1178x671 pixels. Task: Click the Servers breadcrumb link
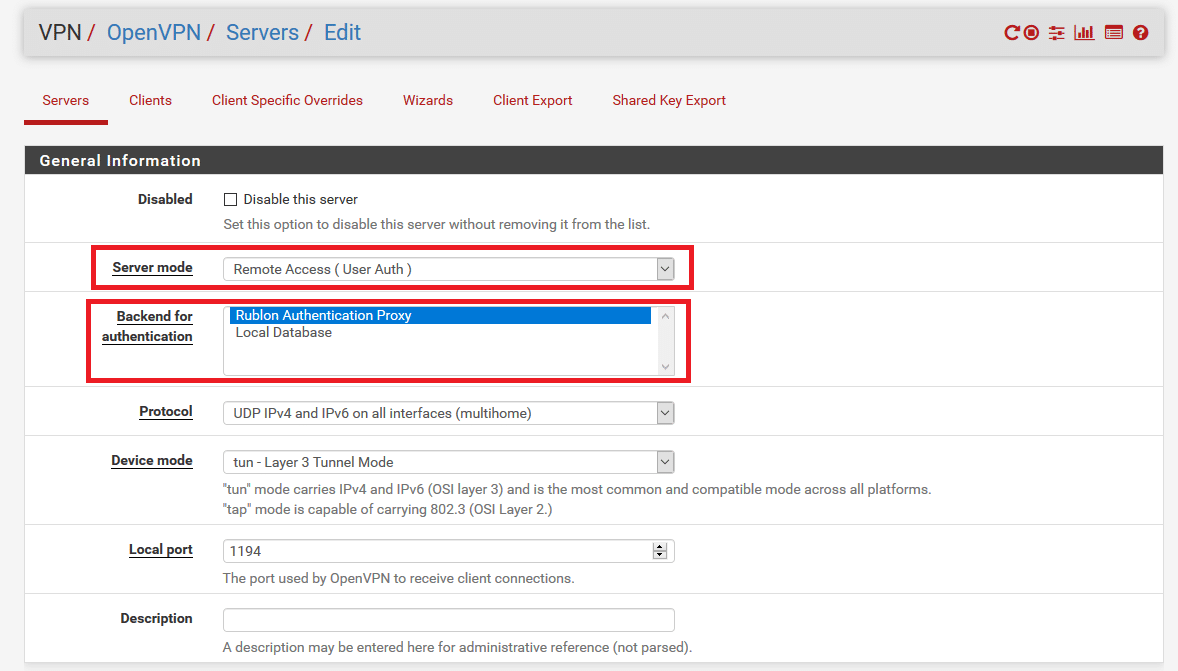coord(262,33)
